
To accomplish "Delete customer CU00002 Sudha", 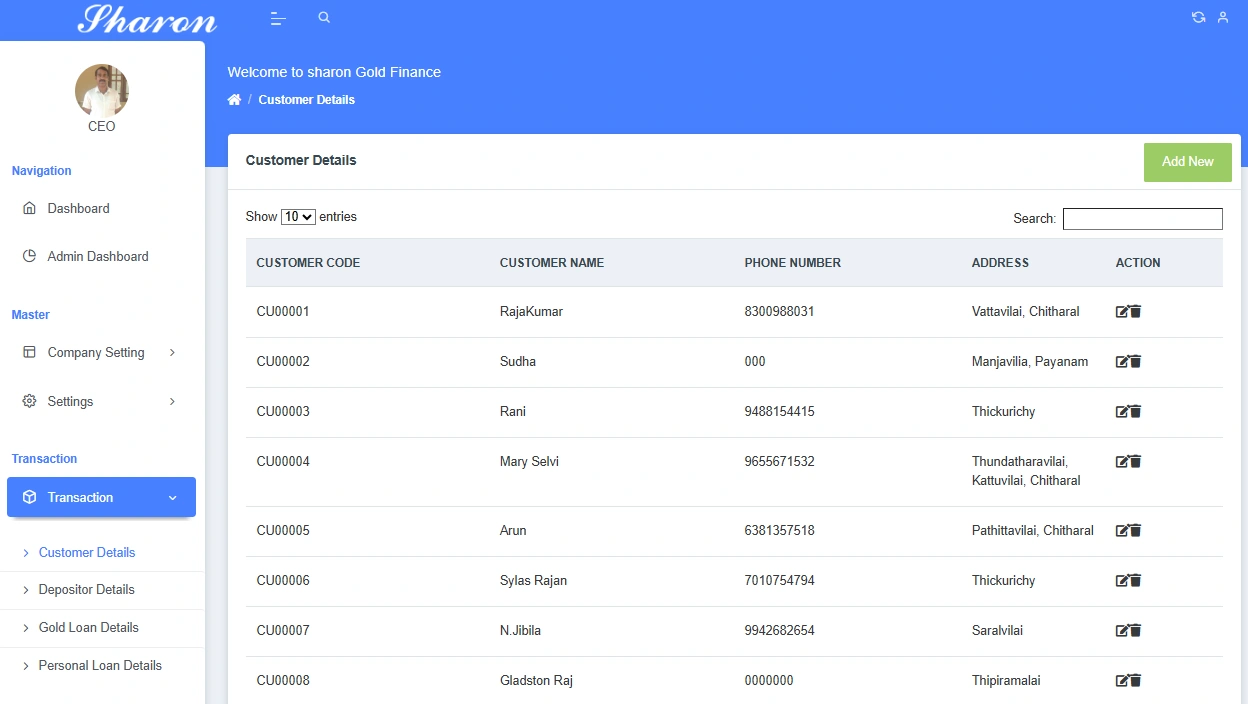I will coord(1135,362).
